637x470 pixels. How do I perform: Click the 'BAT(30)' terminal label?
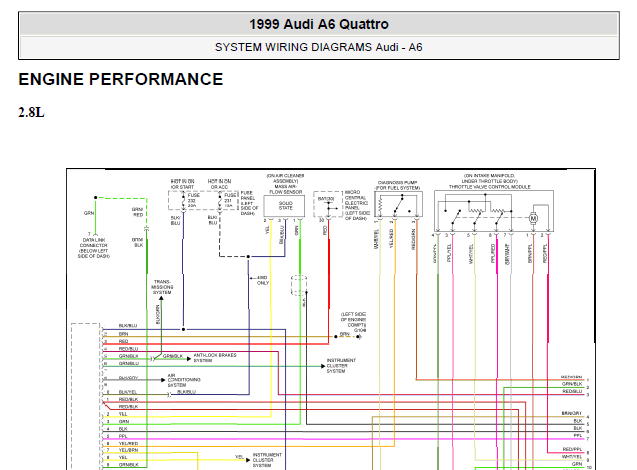click(x=326, y=199)
